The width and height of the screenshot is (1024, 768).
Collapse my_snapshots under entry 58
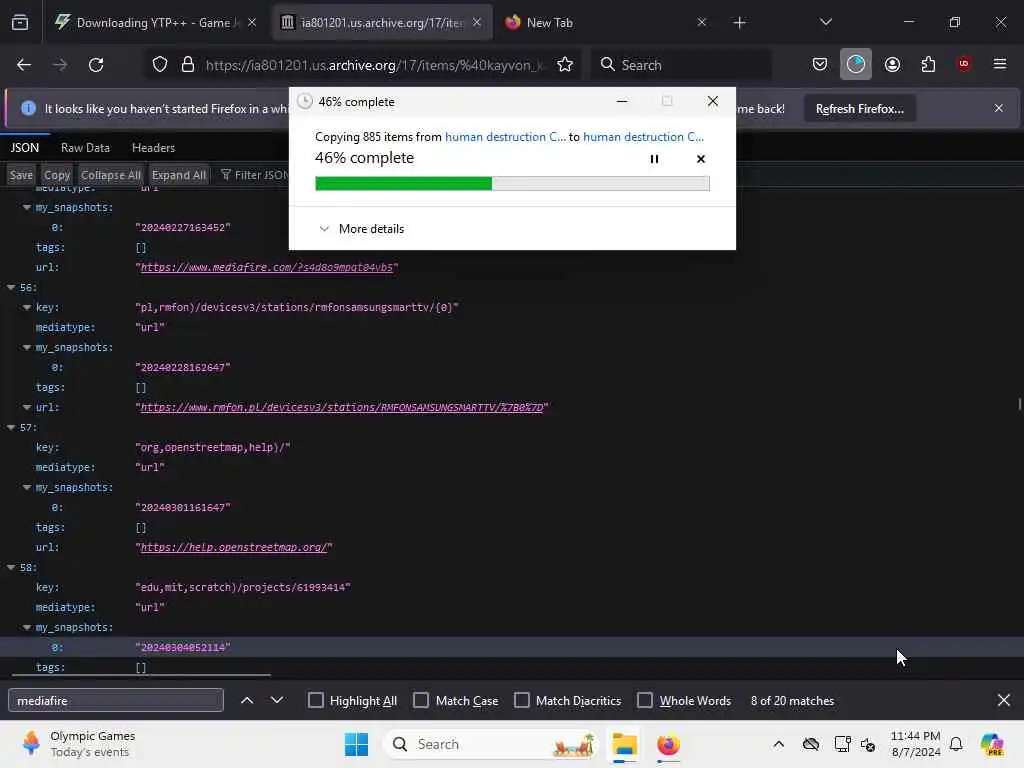click(27, 628)
